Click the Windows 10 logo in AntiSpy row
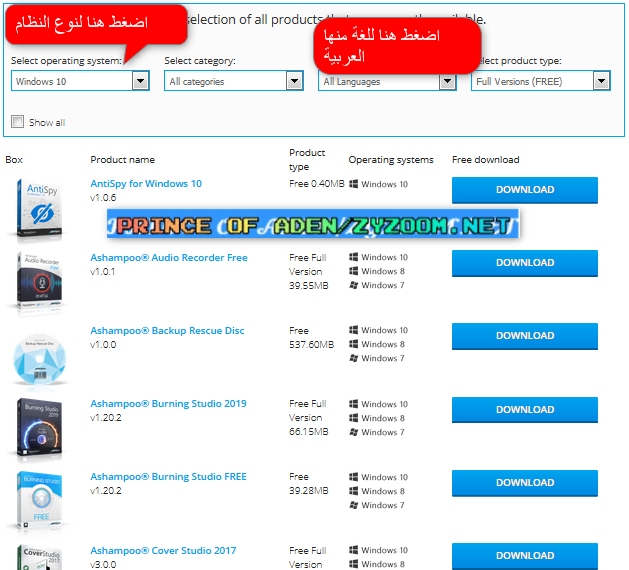The width and height of the screenshot is (629, 570). (x=353, y=184)
